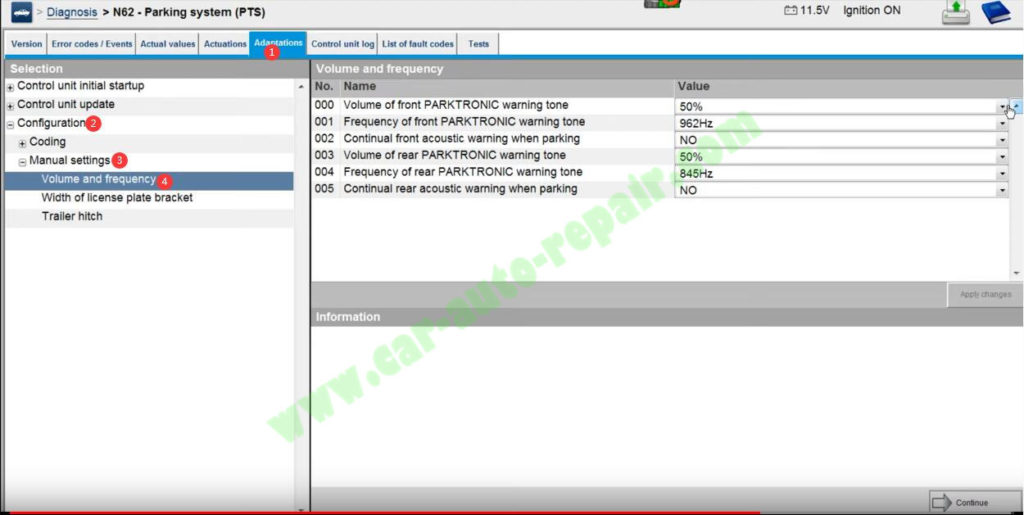Open rear warning tone frequency dropdown
Screen dimensions: 1024x515
coord(1001,174)
